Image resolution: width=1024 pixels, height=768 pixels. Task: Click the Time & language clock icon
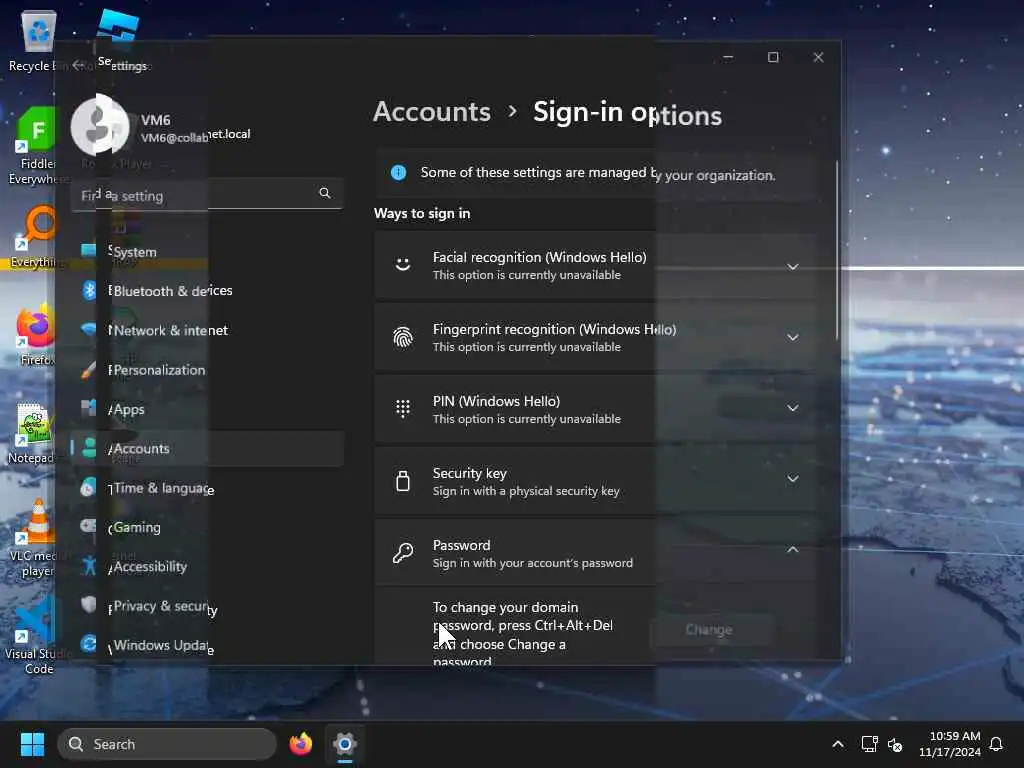point(88,487)
